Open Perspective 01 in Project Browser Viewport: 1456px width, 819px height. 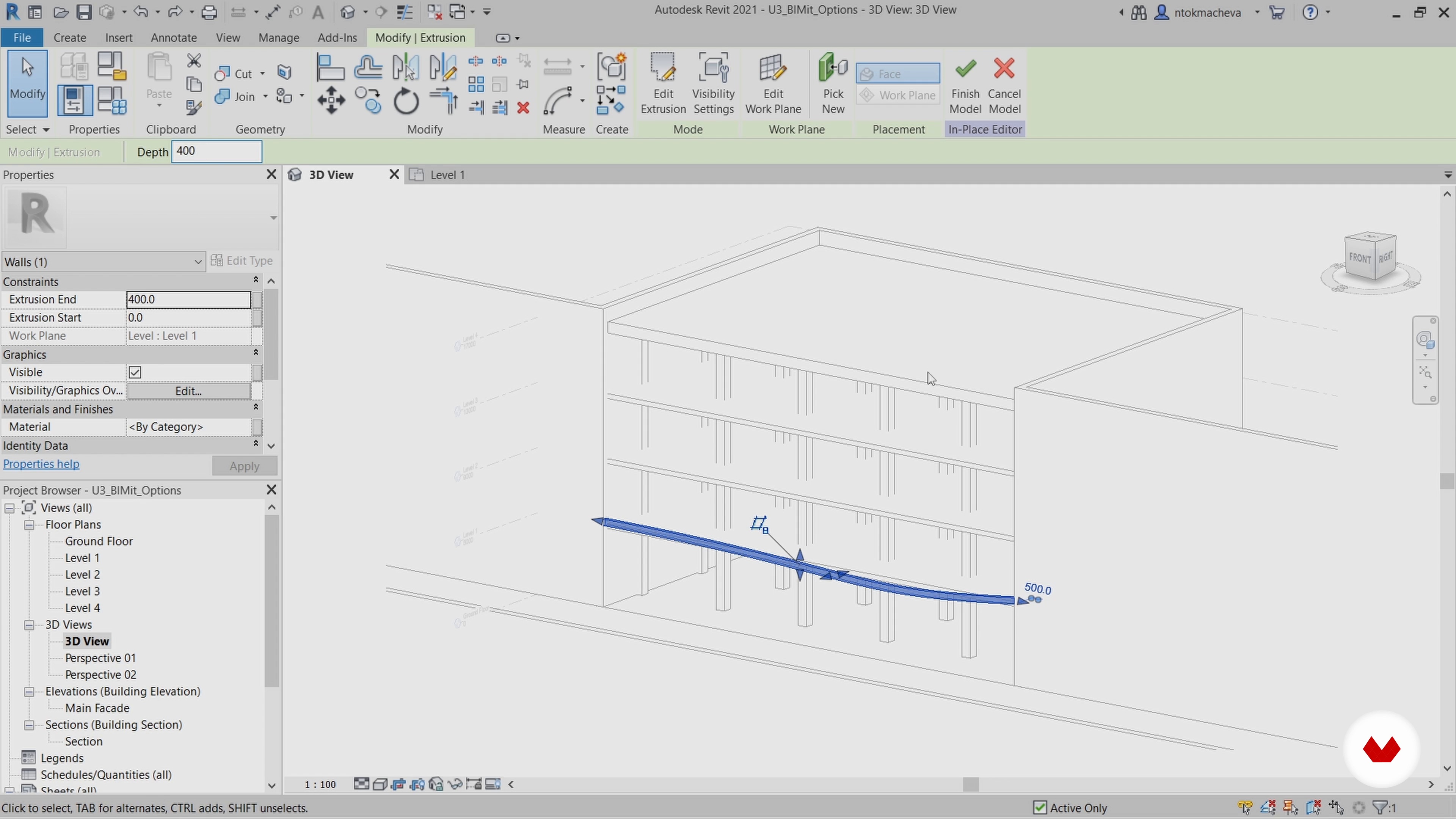tap(100, 658)
